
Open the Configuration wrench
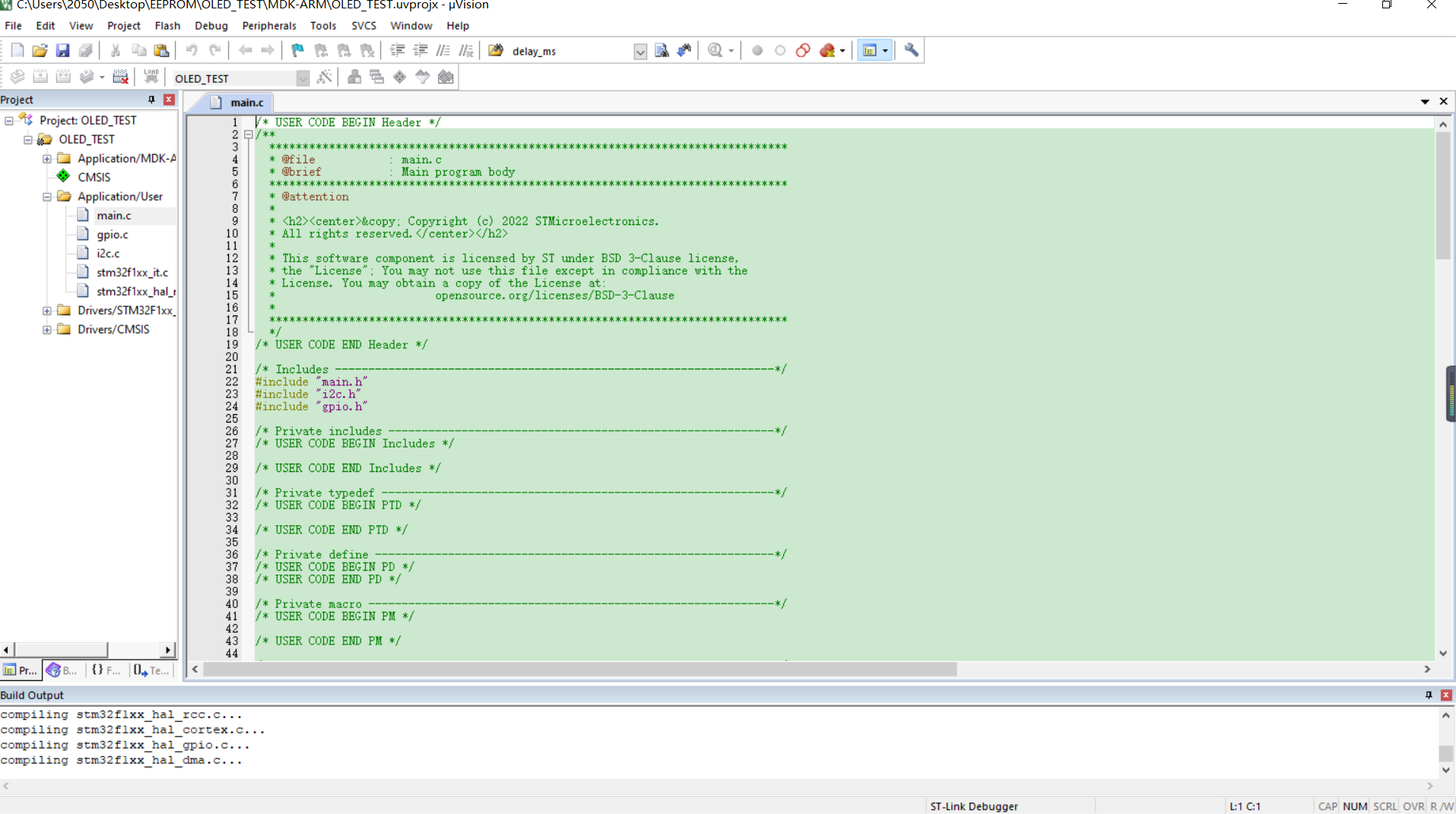911,51
